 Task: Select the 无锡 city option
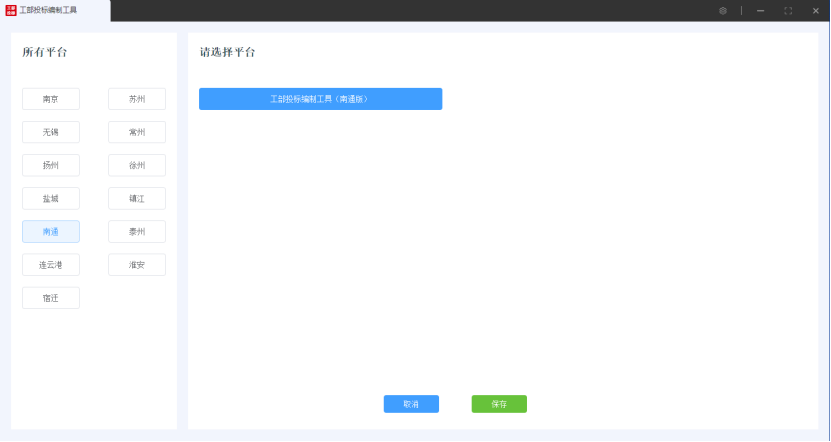[x=51, y=132]
